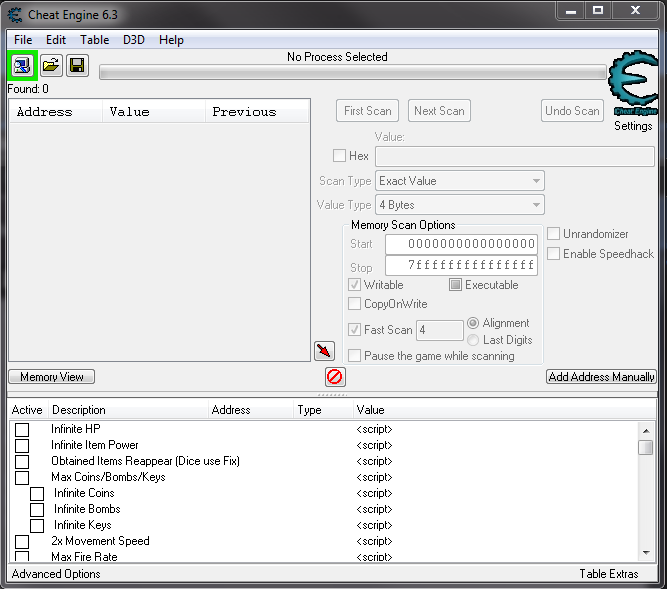Open a cheat table file icon
Screen dimensions: 667x589
coord(51,65)
